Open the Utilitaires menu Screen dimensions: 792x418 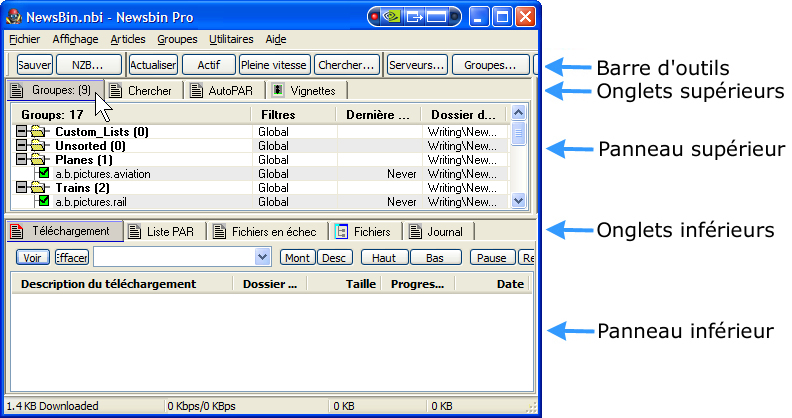(x=231, y=39)
